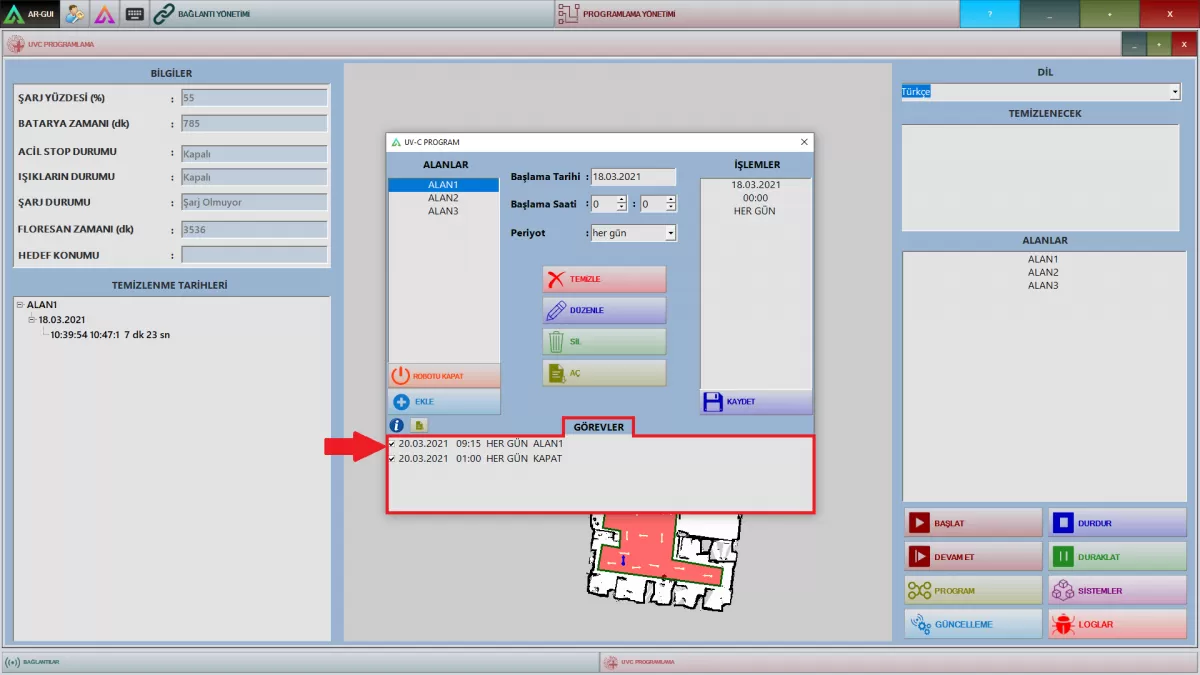Click the Kaydet save button
Viewport: 1200px width, 675px height.
[x=755, y=402]
